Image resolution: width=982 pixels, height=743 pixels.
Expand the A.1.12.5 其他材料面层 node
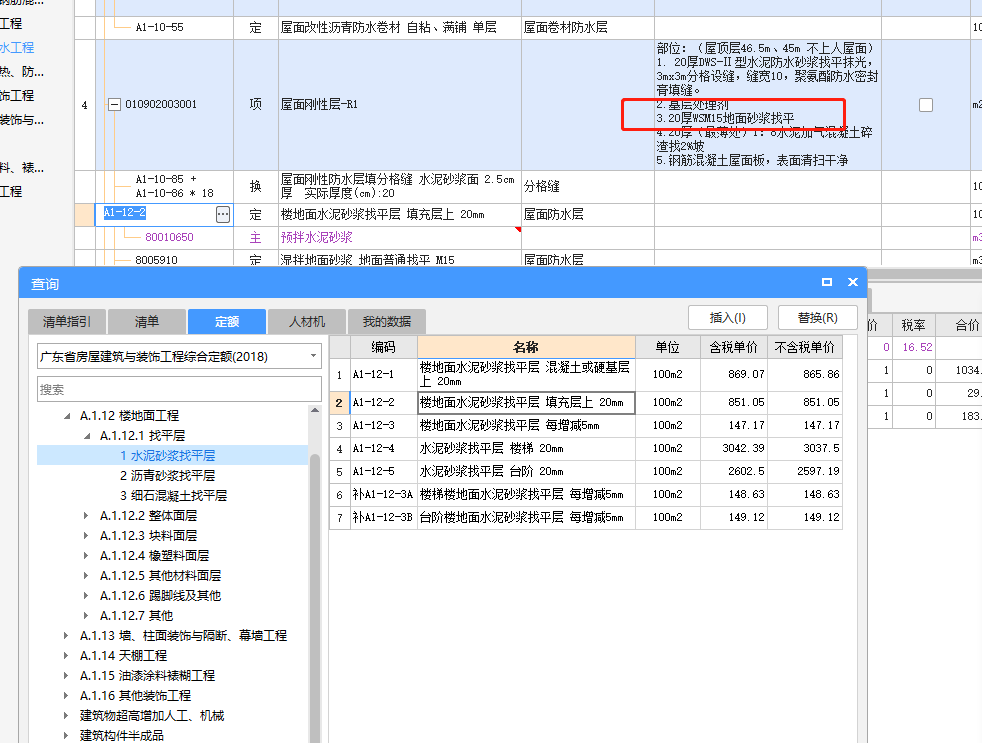point(86,576)
